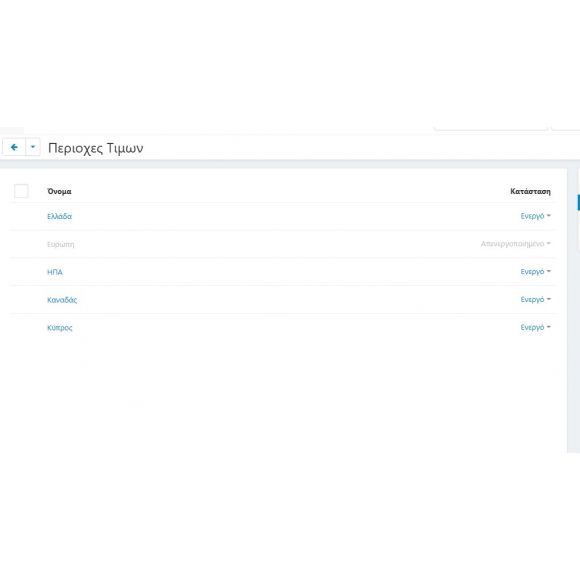580x580 pixels.
Task: Sort the table by the Κατάσταση column
Action: [530, 191]
